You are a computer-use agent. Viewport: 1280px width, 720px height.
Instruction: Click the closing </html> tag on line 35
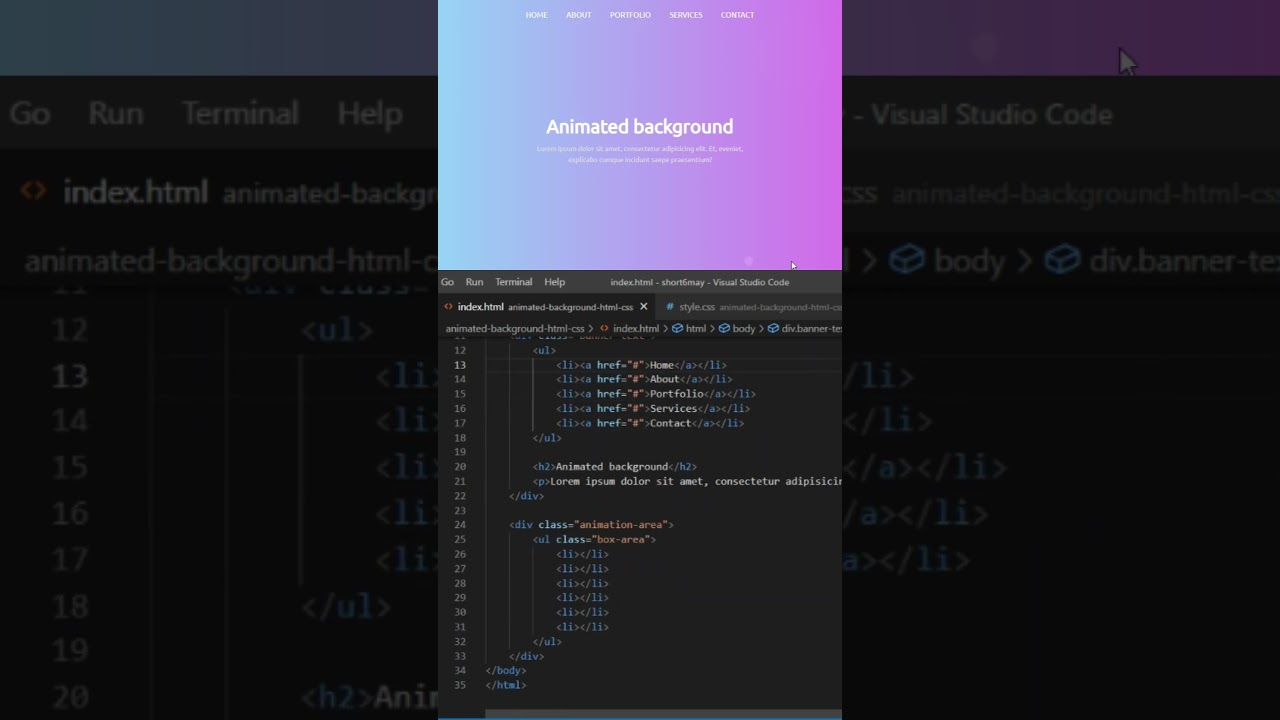point(506,685)
